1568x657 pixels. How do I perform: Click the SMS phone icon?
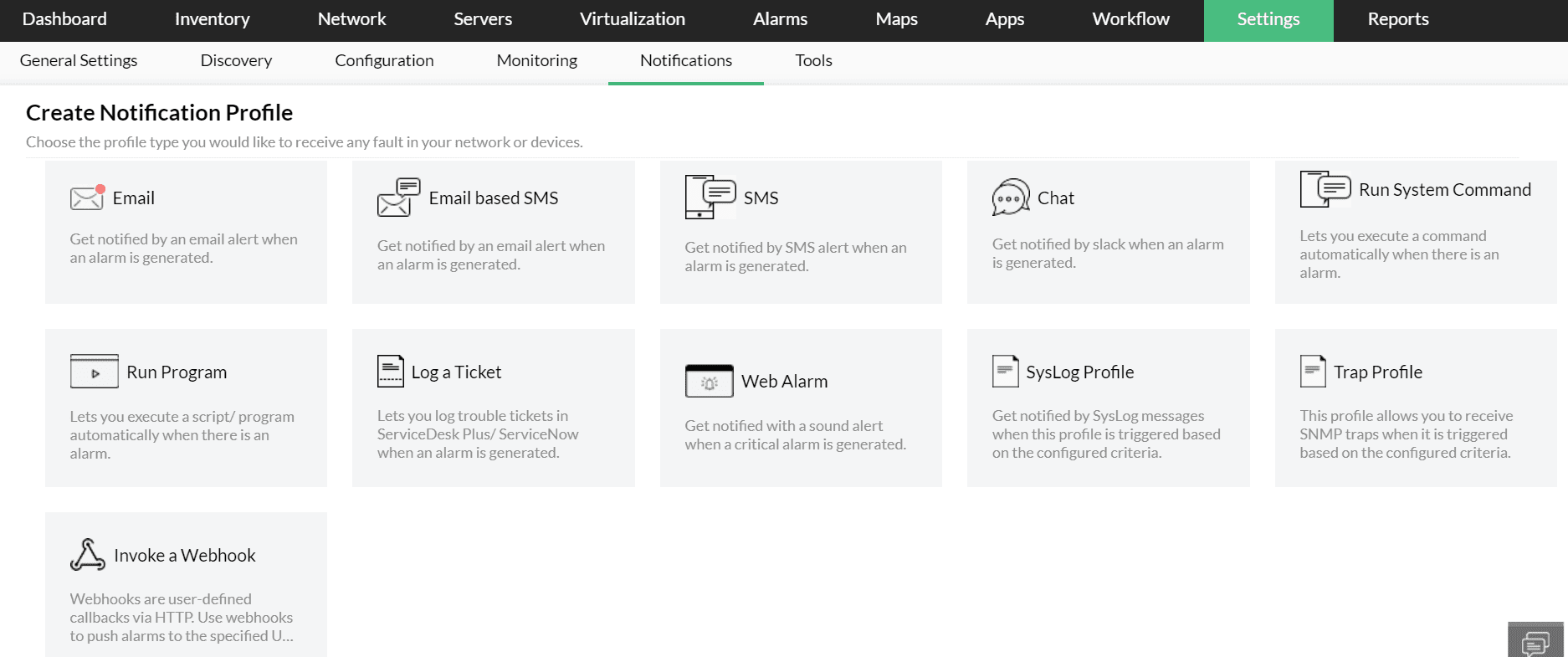click(710, 198)
